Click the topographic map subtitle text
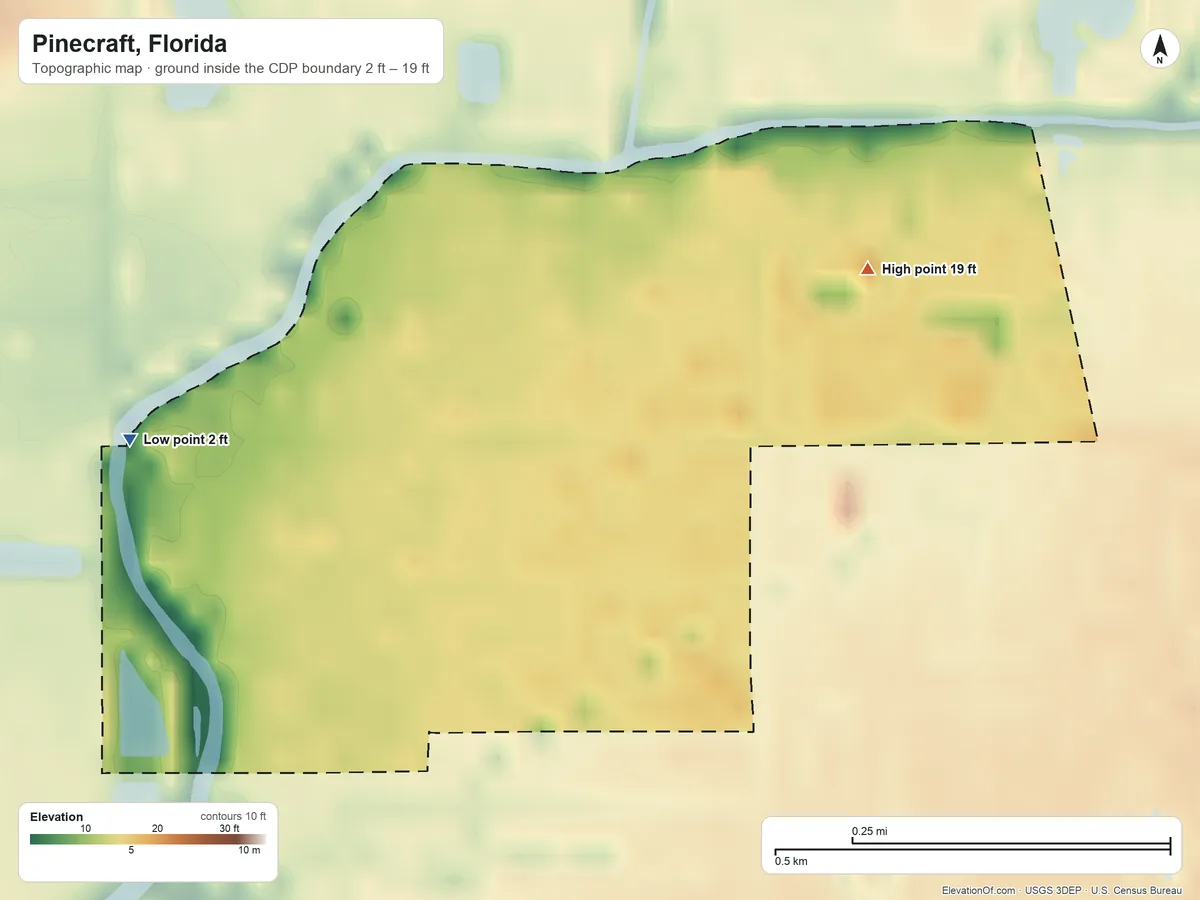 (230, 71)
